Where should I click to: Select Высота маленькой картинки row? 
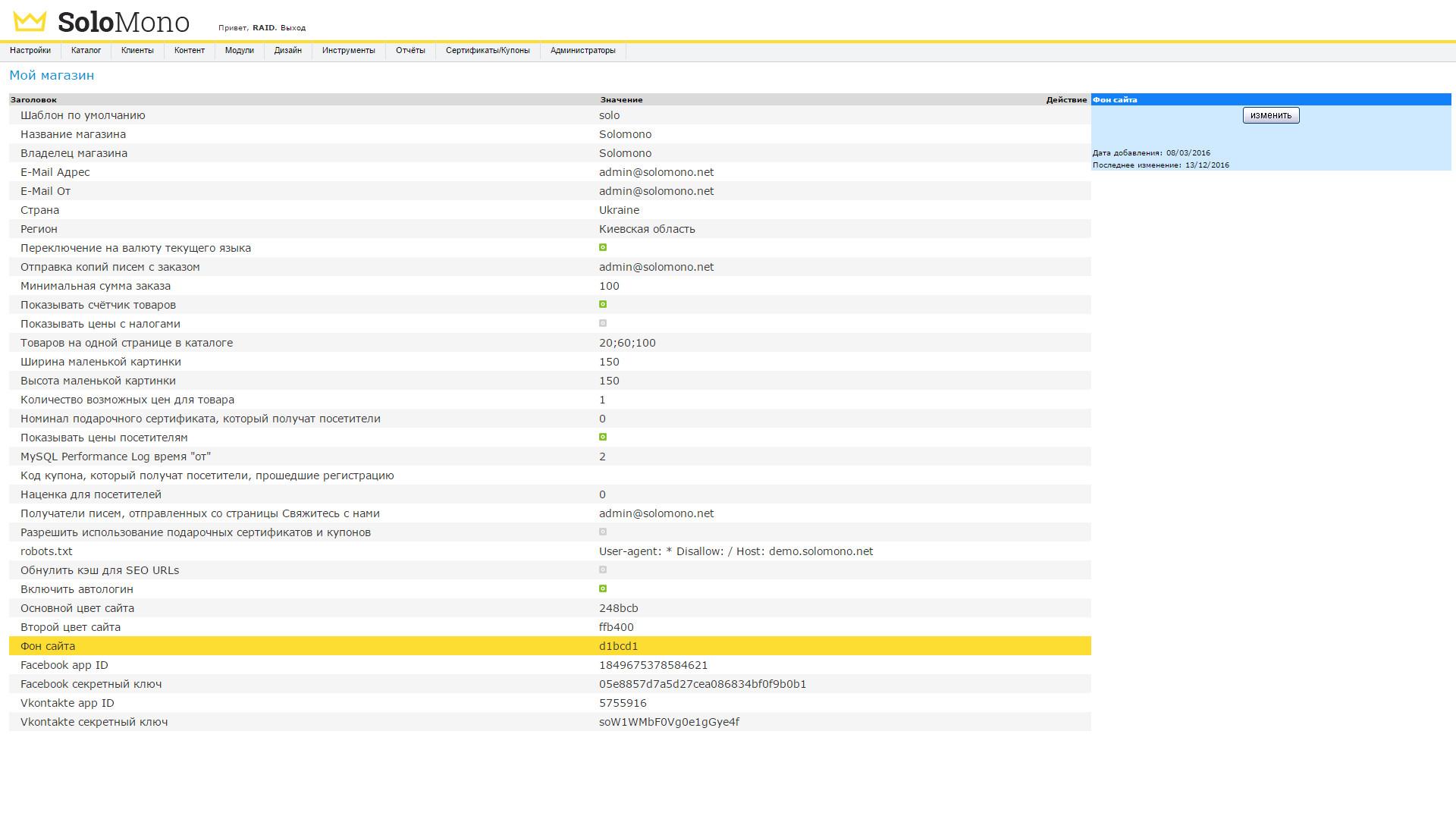tap(550, 381)
